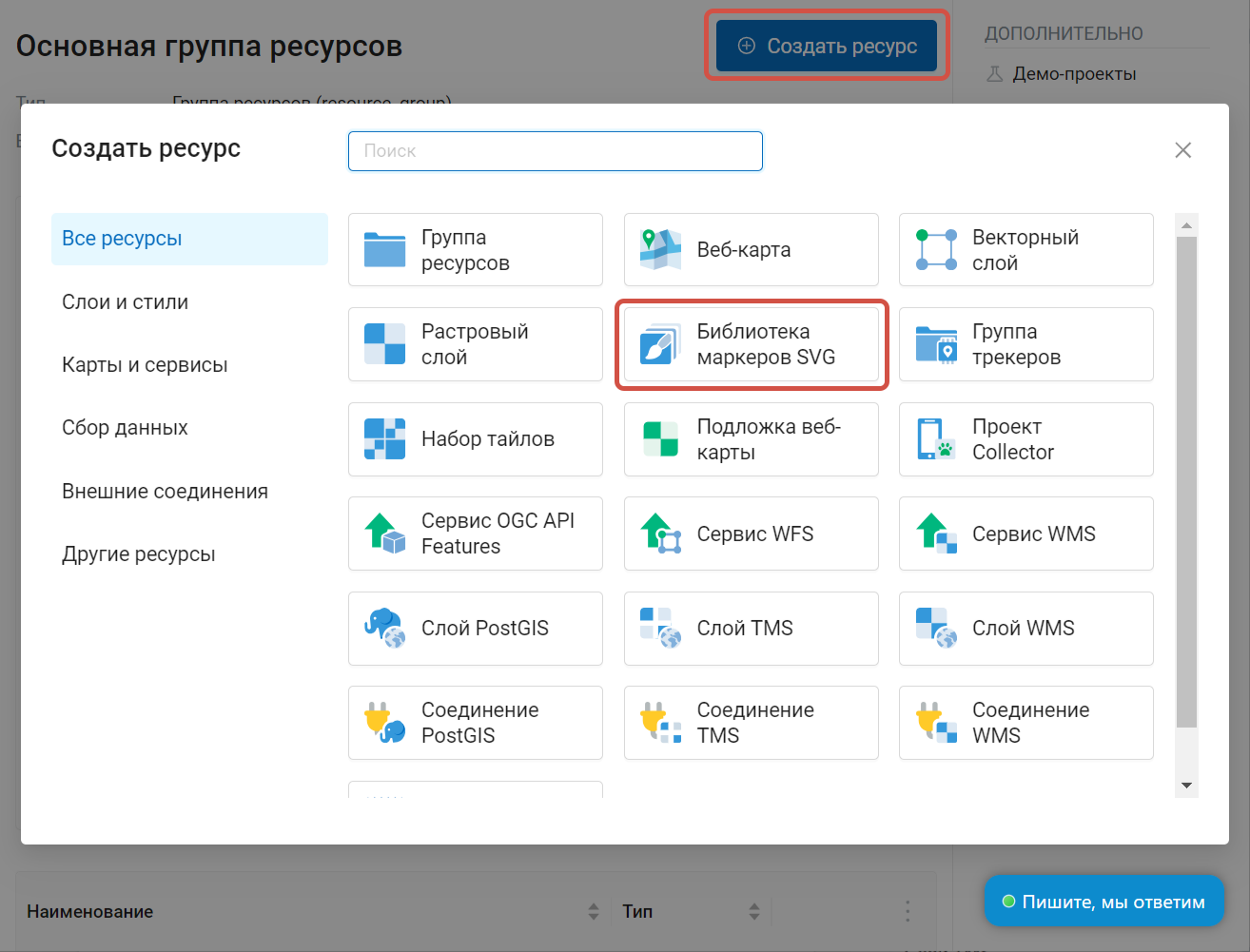This screenshot has width=1250, height=952.
Task: Click the Поиск search field
Action: (x=556, y=151)
